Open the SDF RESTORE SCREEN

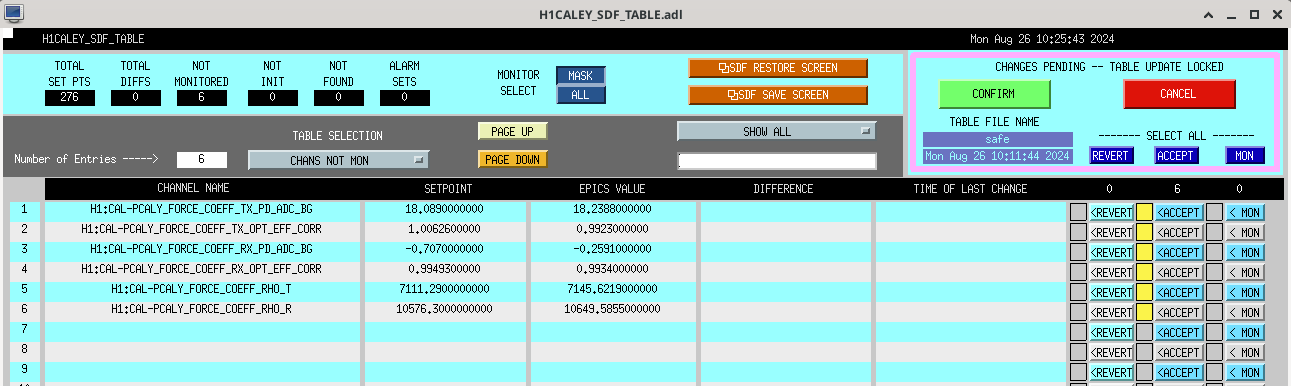pos(778,68)
